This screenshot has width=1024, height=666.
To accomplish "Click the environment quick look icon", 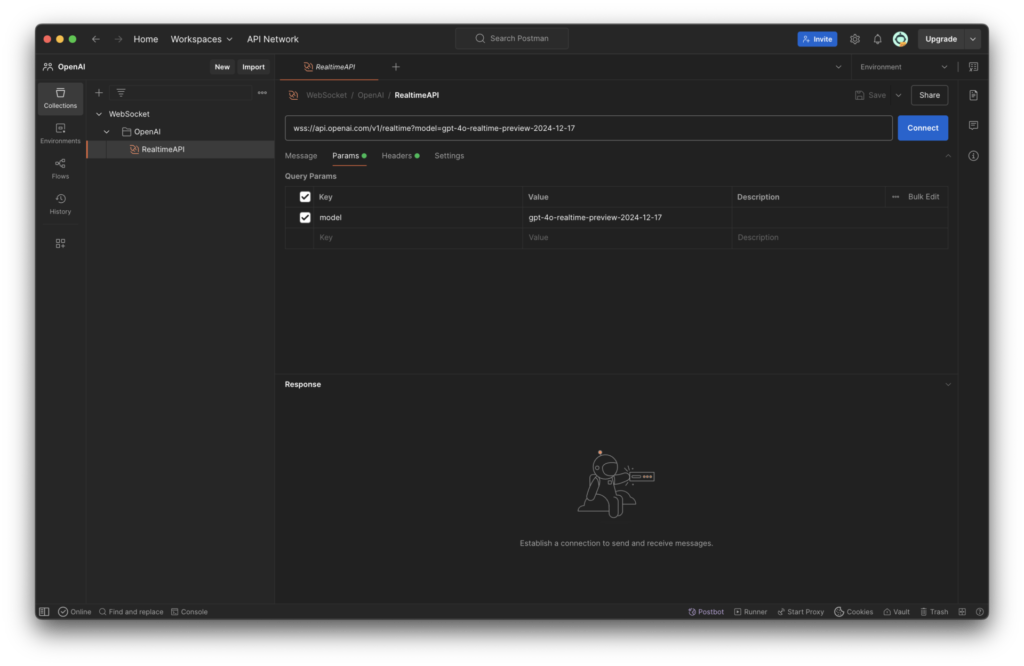I will pos(973,67).
